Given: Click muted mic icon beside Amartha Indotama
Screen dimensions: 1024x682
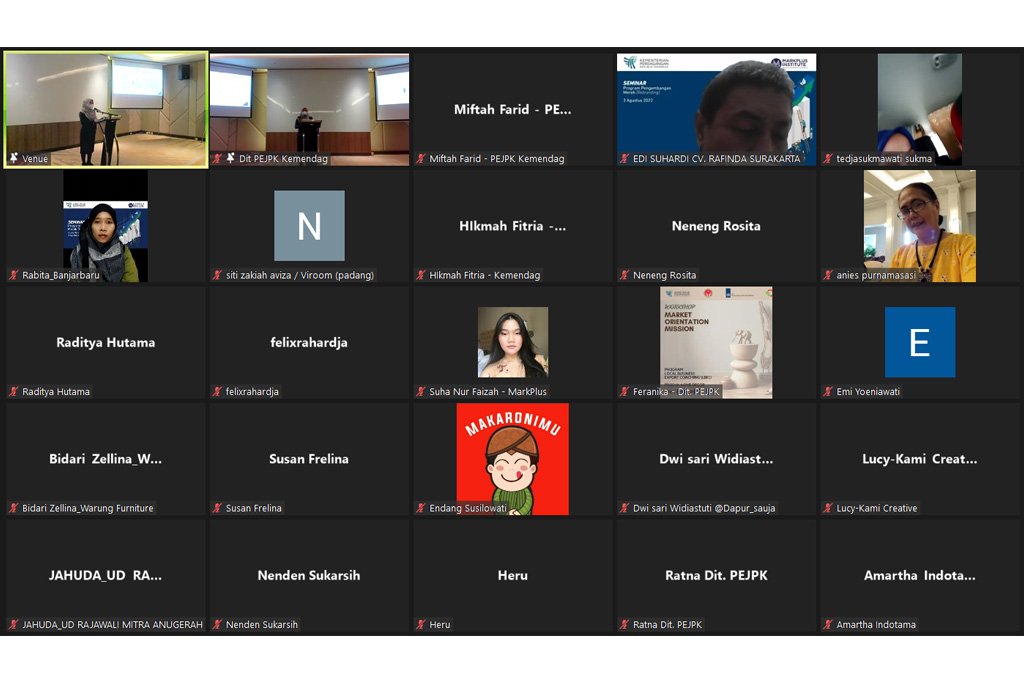Looking at the screenshot, I should point(828,625).
